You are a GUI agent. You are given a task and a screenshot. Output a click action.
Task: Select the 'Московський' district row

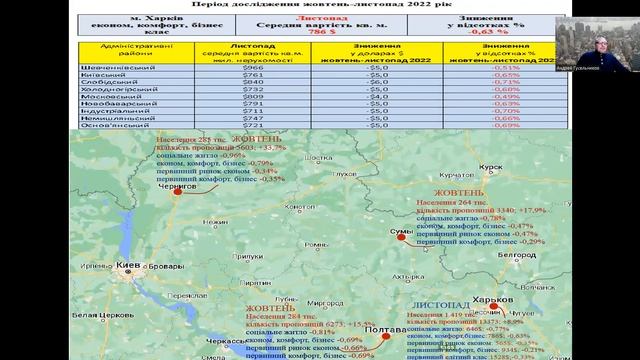323,97
